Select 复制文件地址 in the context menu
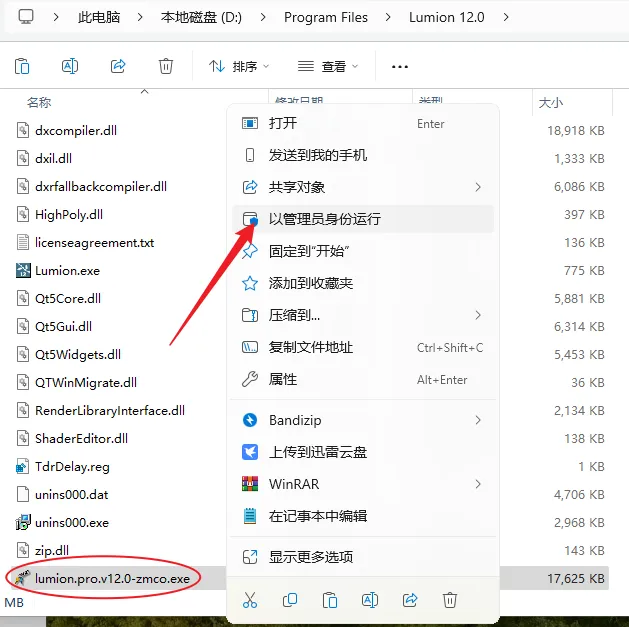Screen dimensions: 629x627 [363, 347]
